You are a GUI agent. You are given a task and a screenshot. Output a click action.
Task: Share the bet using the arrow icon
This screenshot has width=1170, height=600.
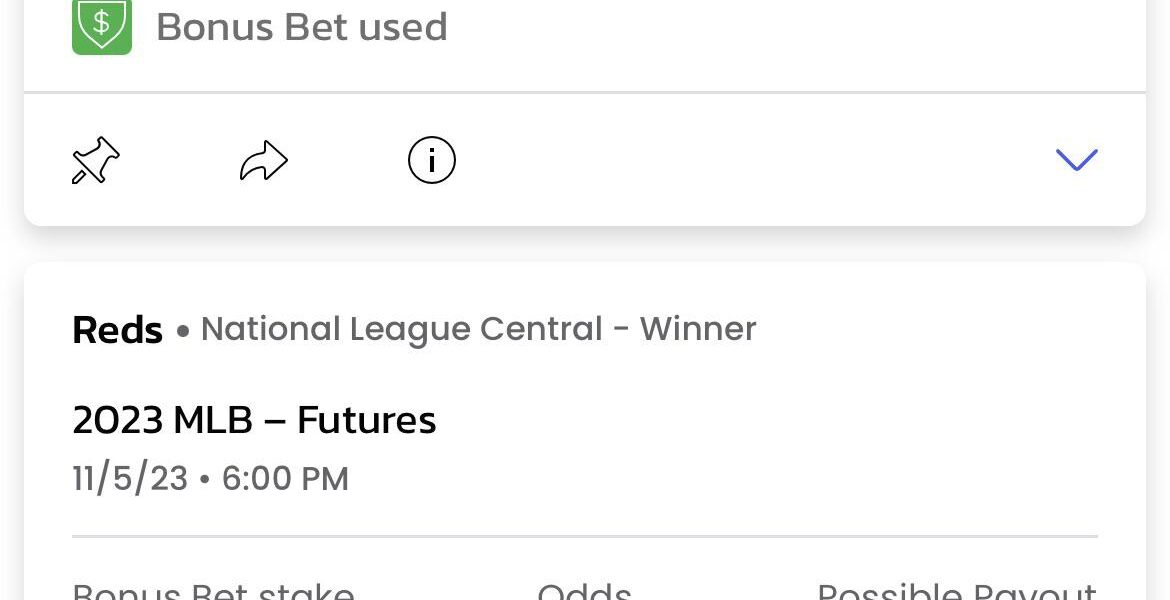coord(264,161)
